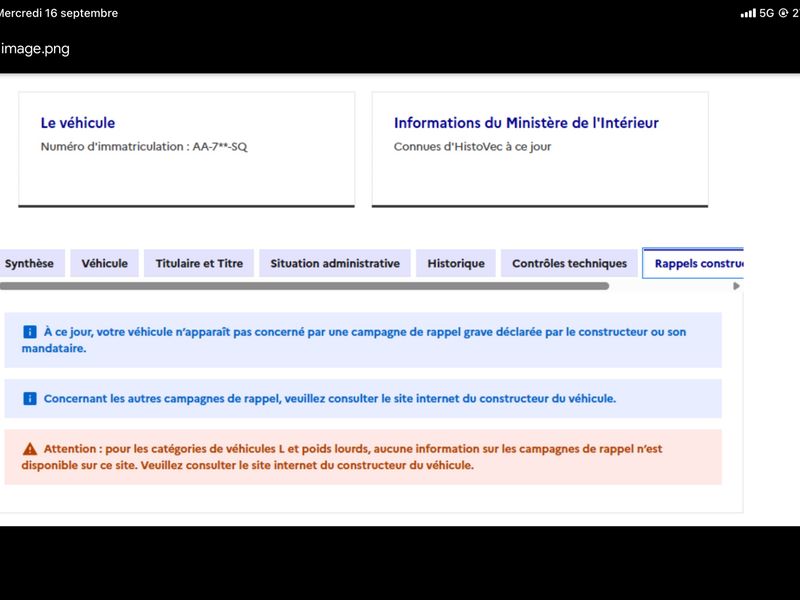Go to the Historique tab
The height and width of the screenshot is (600, 800).
[456, 263]
